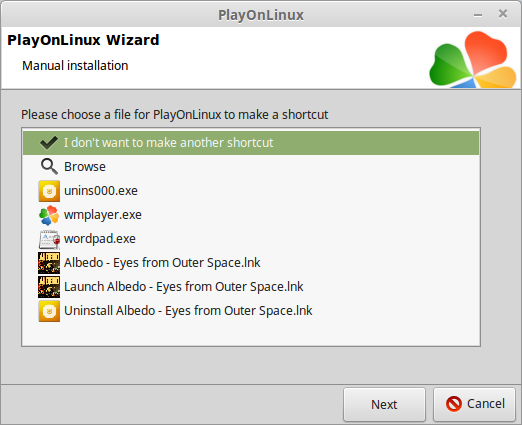Click the unins000.exe installer icon
Image resolution: width=522 pixels, height=425 pixels.
49,191
